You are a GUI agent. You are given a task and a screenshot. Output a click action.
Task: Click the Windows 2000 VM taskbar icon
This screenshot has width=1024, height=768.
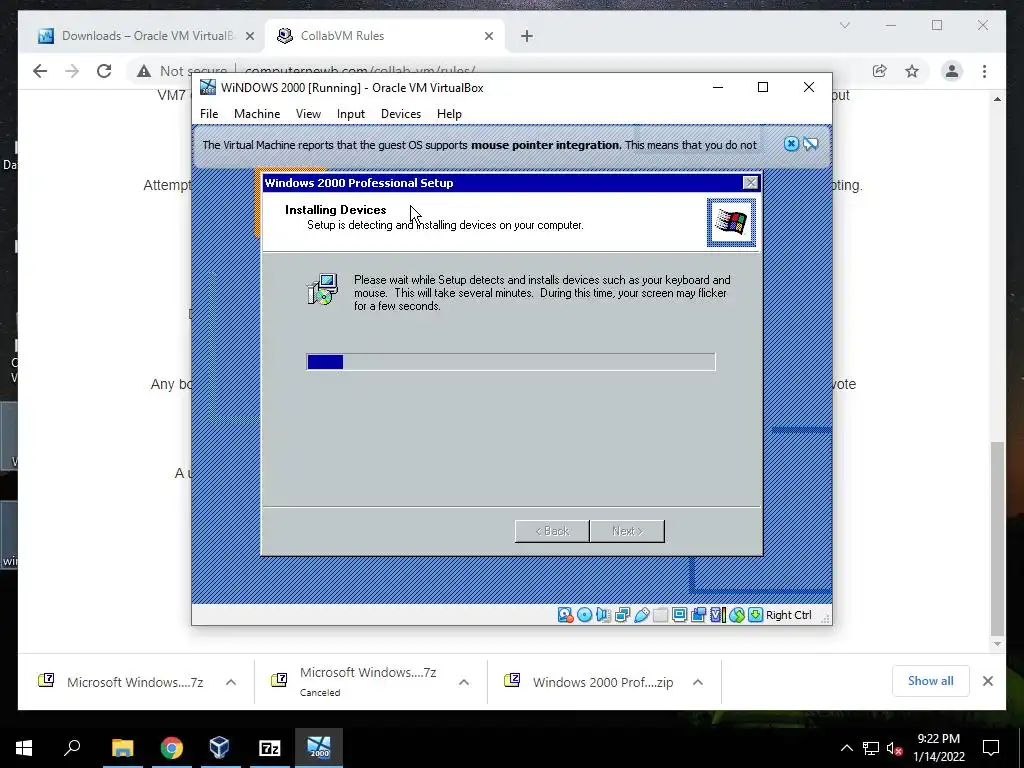(x=319, y=748)
